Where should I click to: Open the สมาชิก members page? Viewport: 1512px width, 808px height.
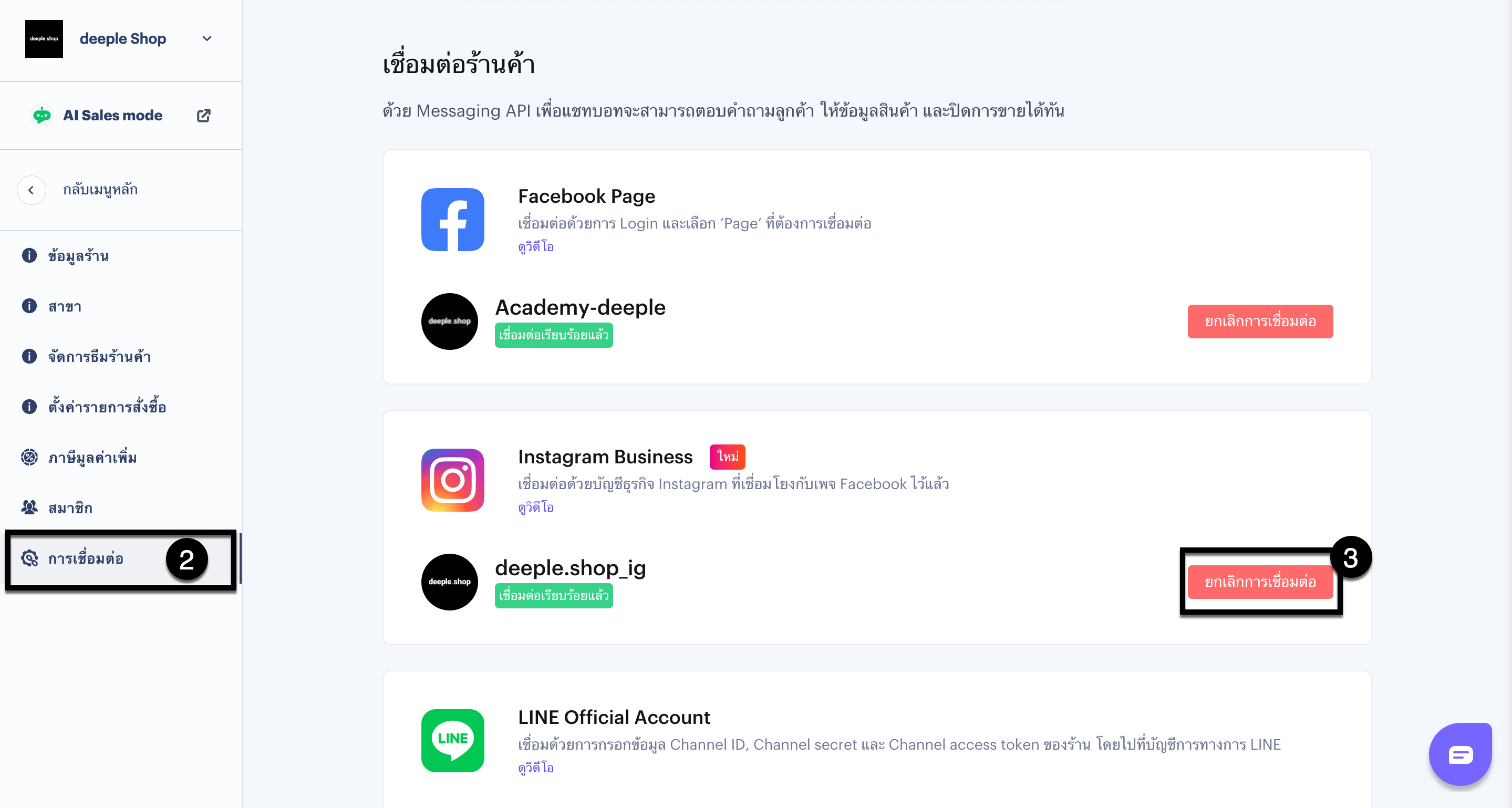coord(70,507)
